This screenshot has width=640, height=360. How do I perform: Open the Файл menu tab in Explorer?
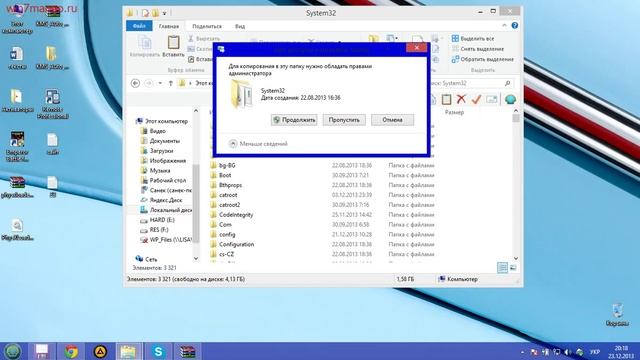[139, 26]
